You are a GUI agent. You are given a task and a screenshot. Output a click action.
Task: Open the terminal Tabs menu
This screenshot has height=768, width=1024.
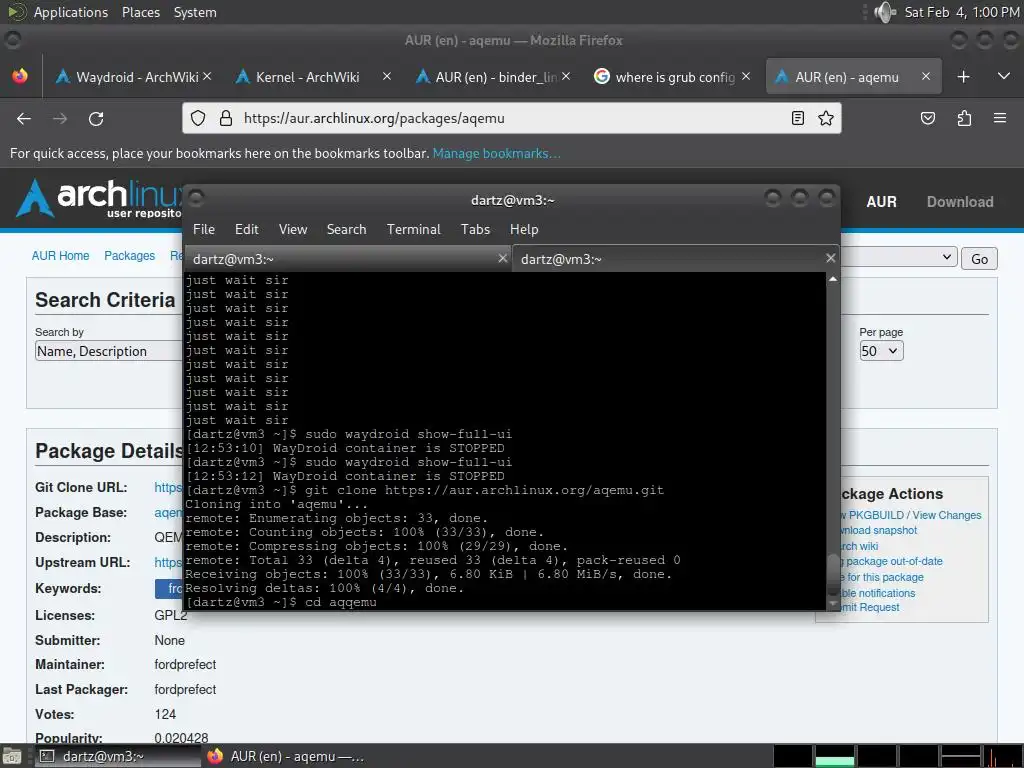pyautogui.click(x=475, y=229)
